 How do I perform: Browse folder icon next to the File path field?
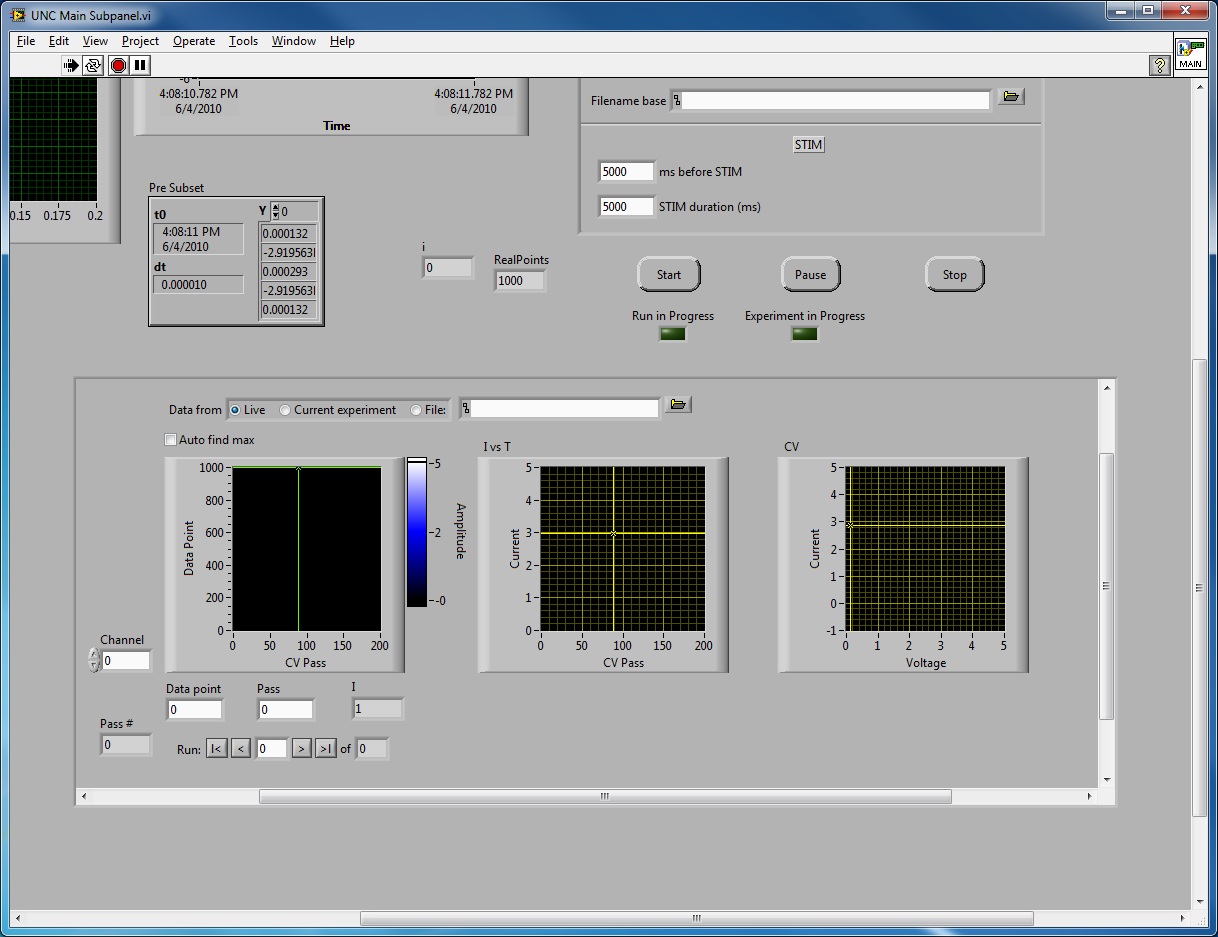pos(678,404)
